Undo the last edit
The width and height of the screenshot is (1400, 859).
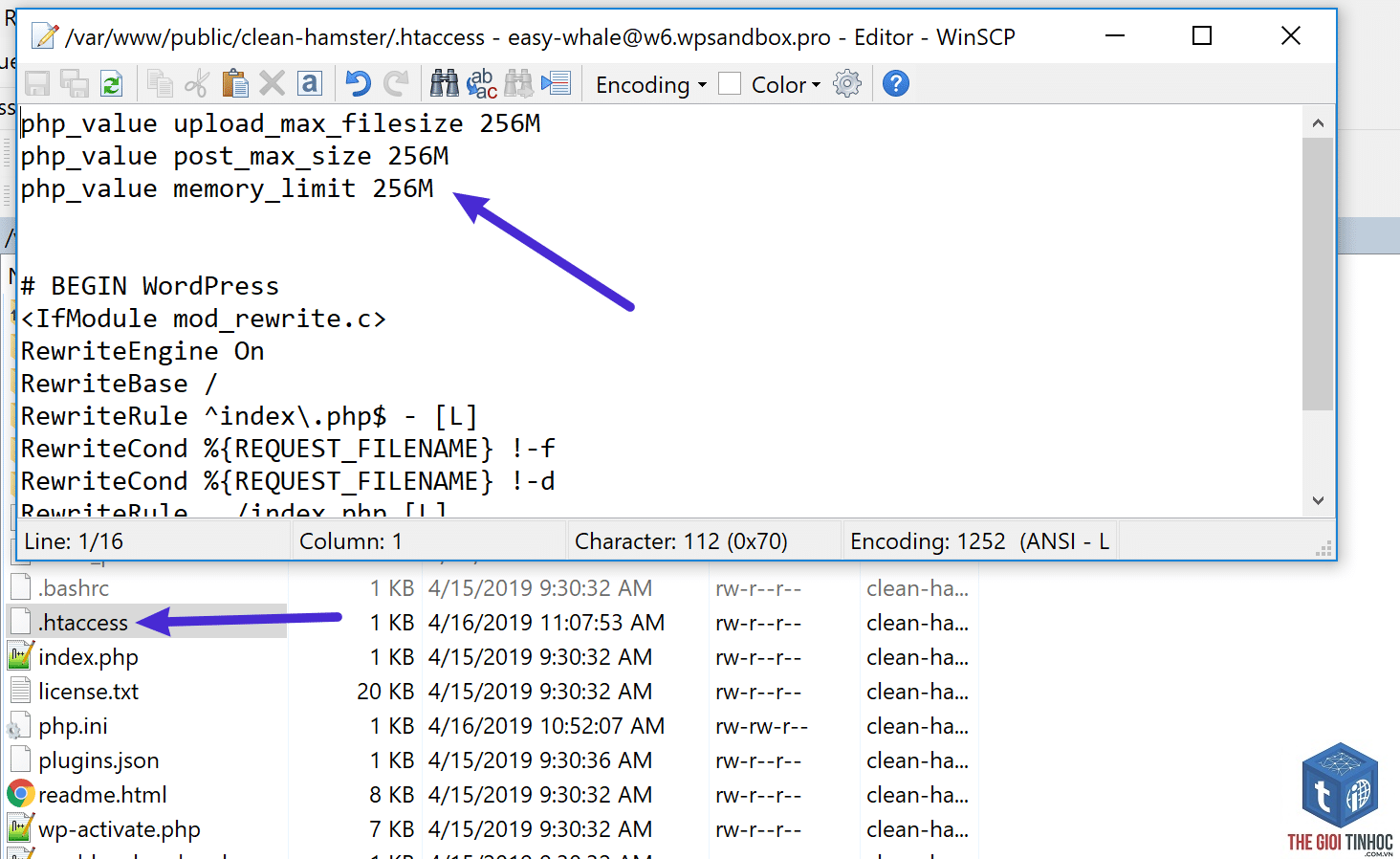click(x=359, y=84)
